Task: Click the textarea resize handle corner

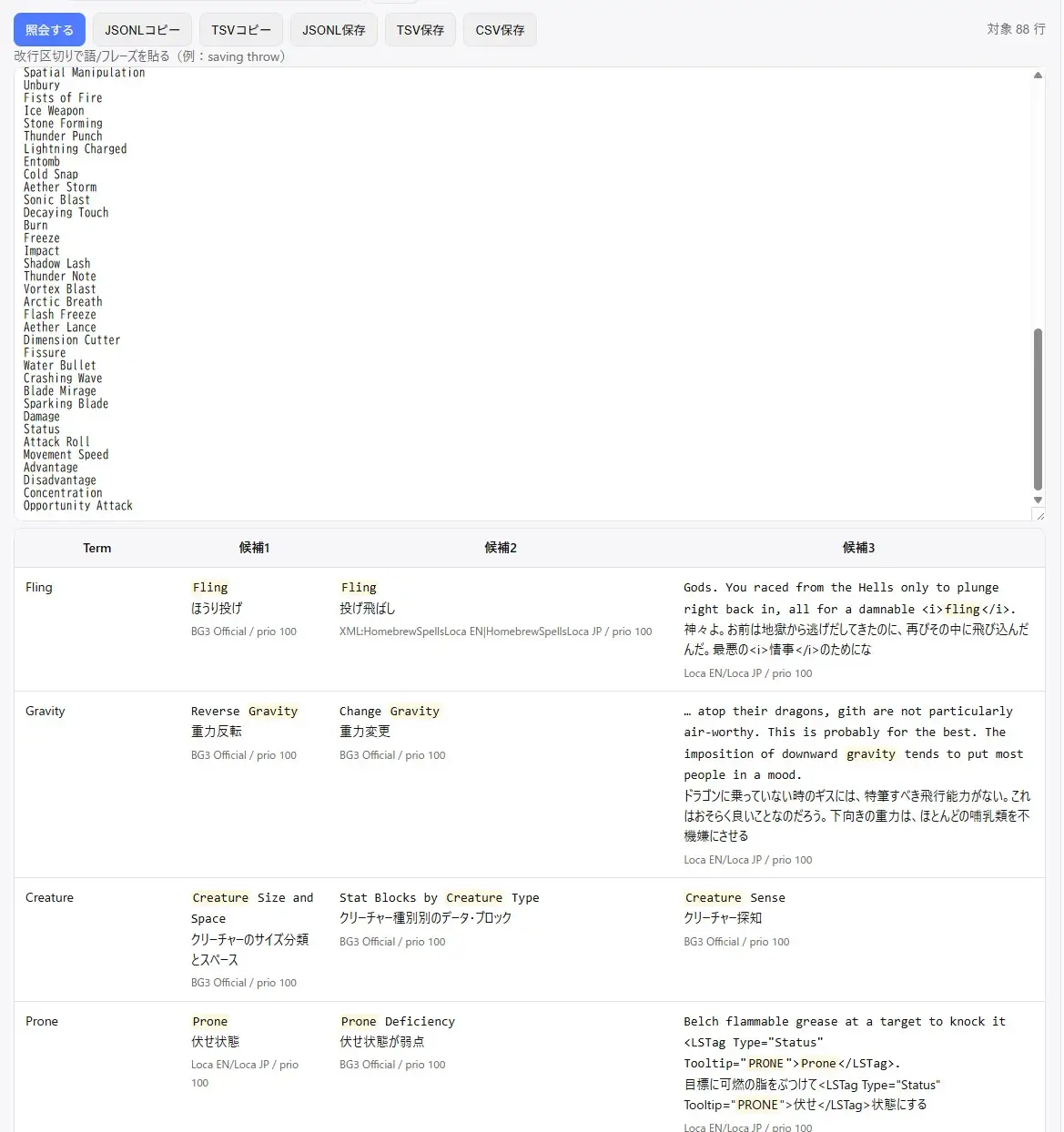Action: 1039,514
